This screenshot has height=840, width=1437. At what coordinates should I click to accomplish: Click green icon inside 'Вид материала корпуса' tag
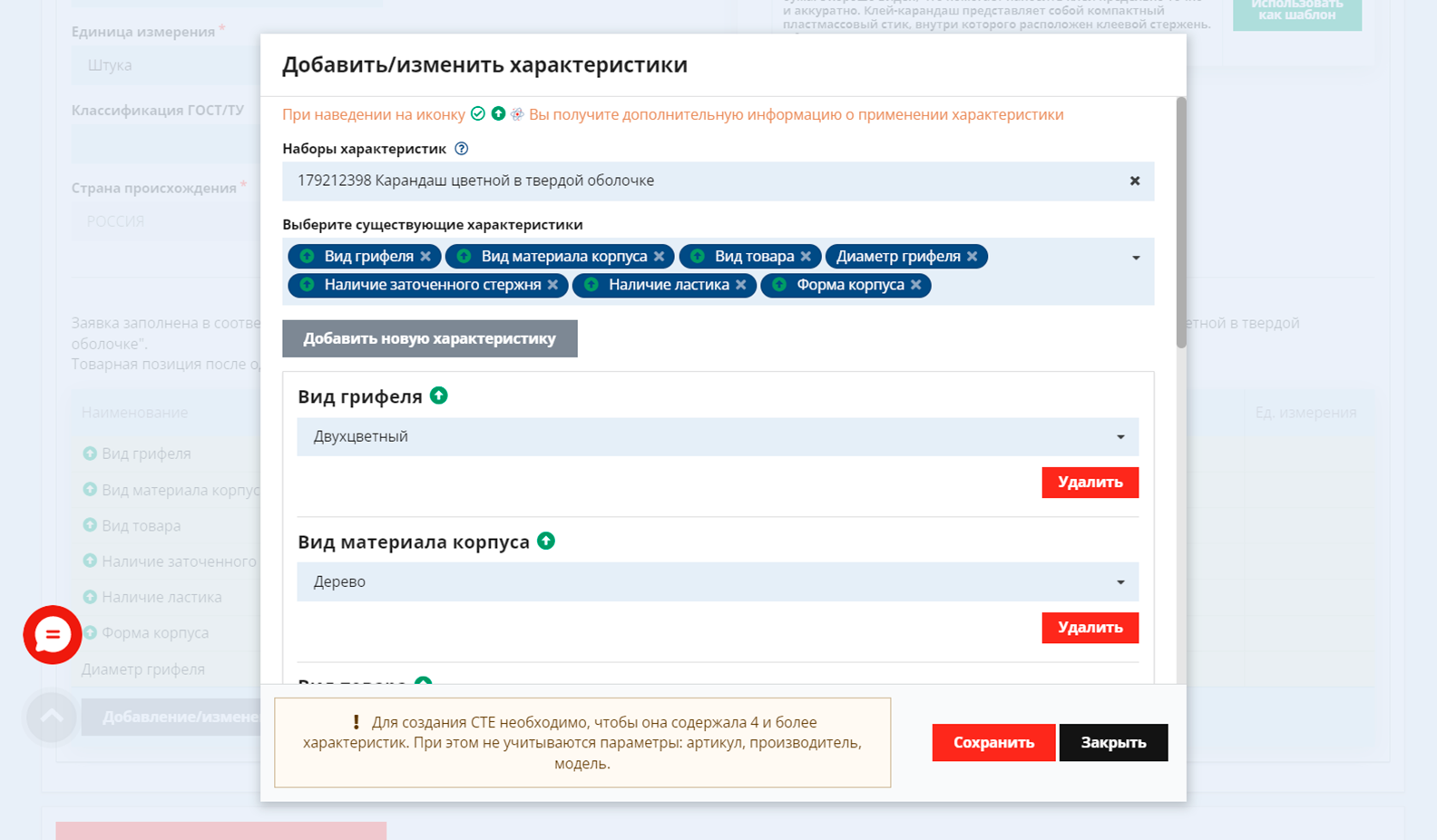(x=464, y=257)
